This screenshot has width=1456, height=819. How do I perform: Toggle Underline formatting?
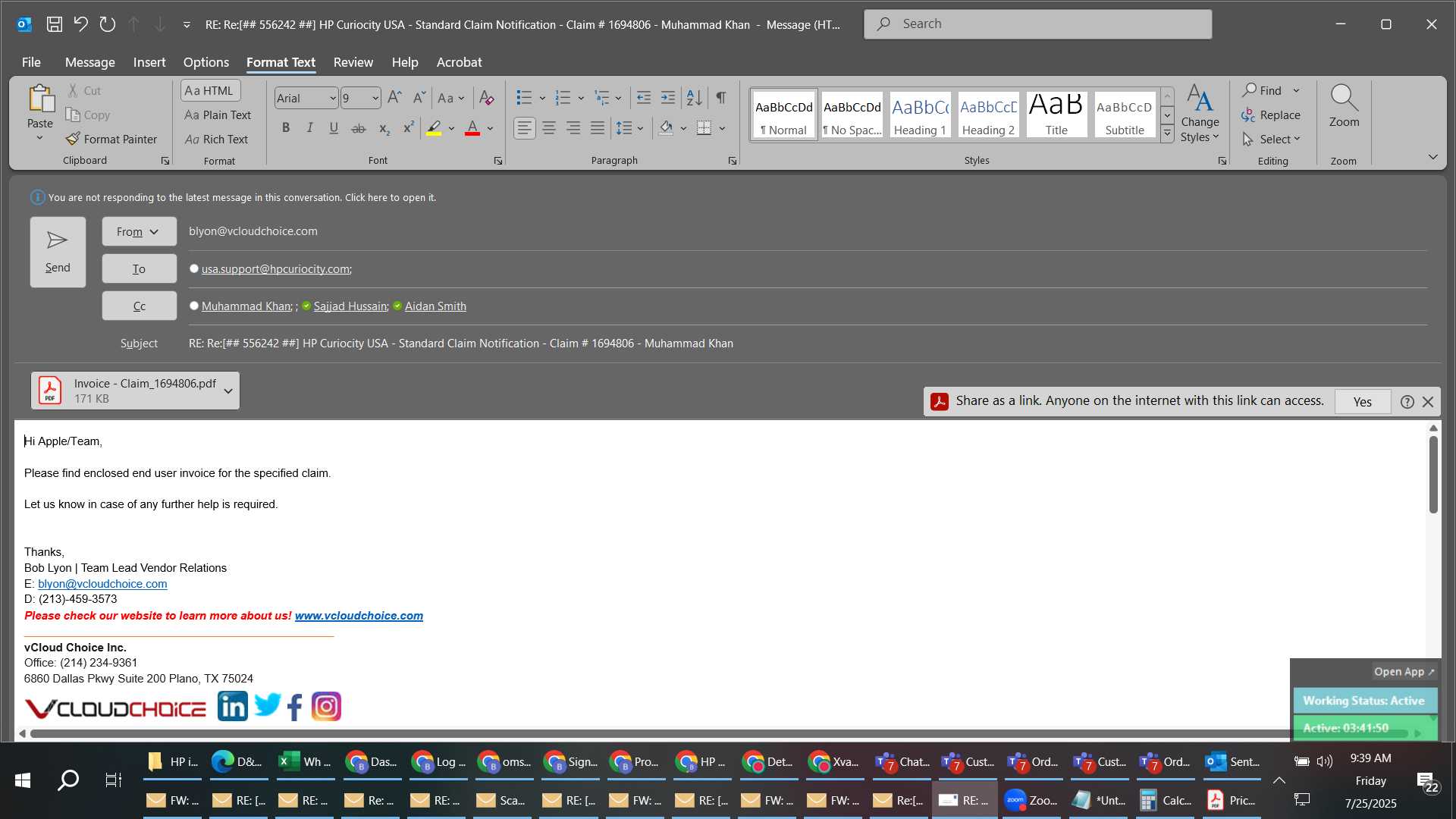(334, 128)
